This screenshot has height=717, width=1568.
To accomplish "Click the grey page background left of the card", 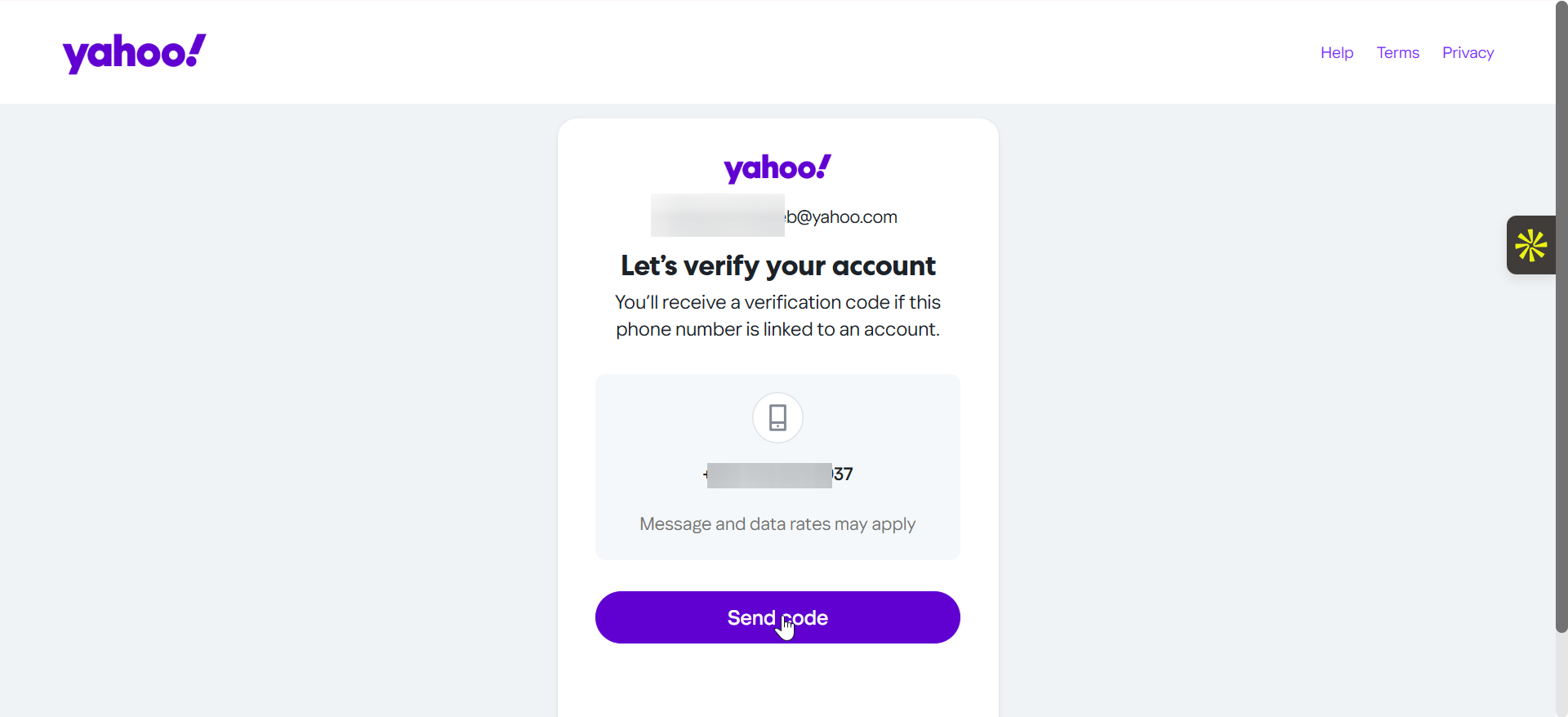I will click(278, 408).
